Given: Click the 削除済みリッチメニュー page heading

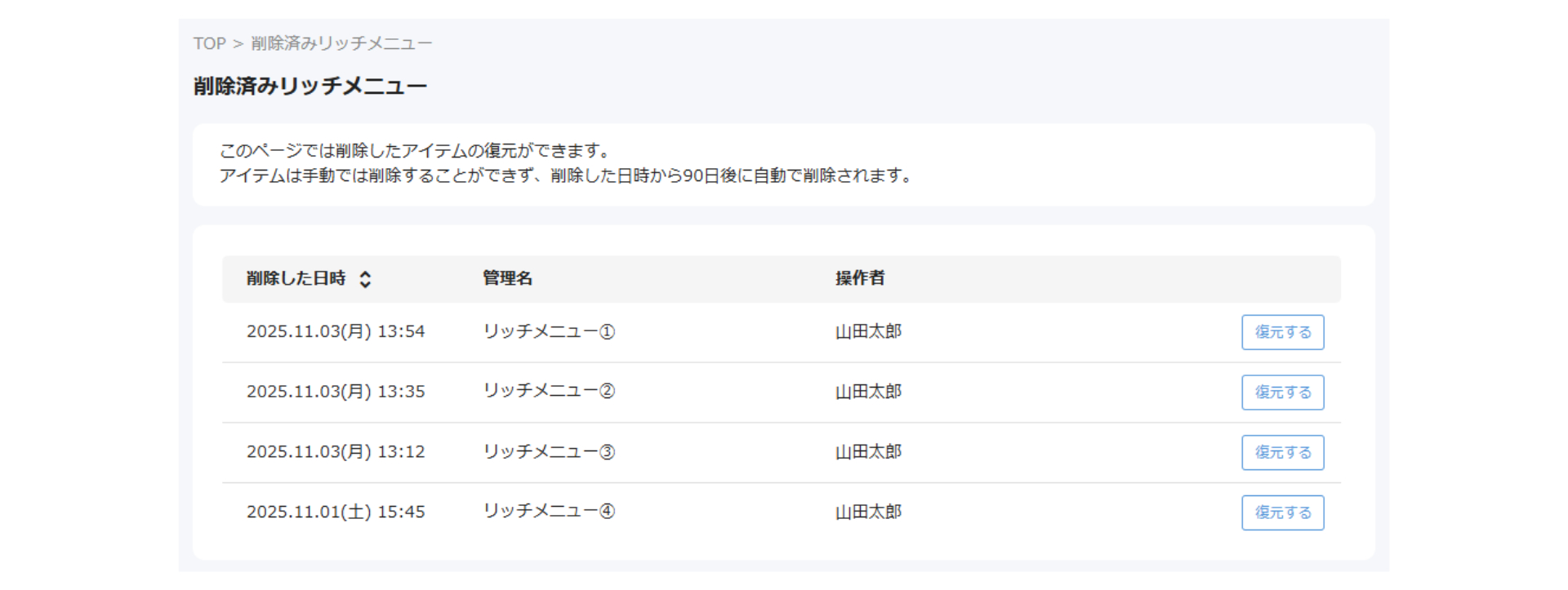Looking at the screenshot, I should click(310, 87).
